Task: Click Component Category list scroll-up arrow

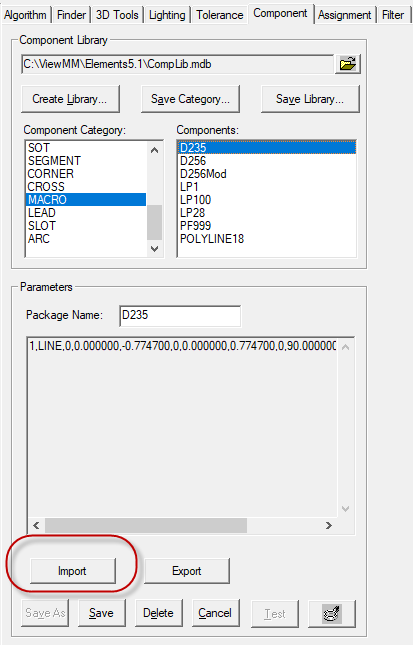Action: tap(155, 150)
